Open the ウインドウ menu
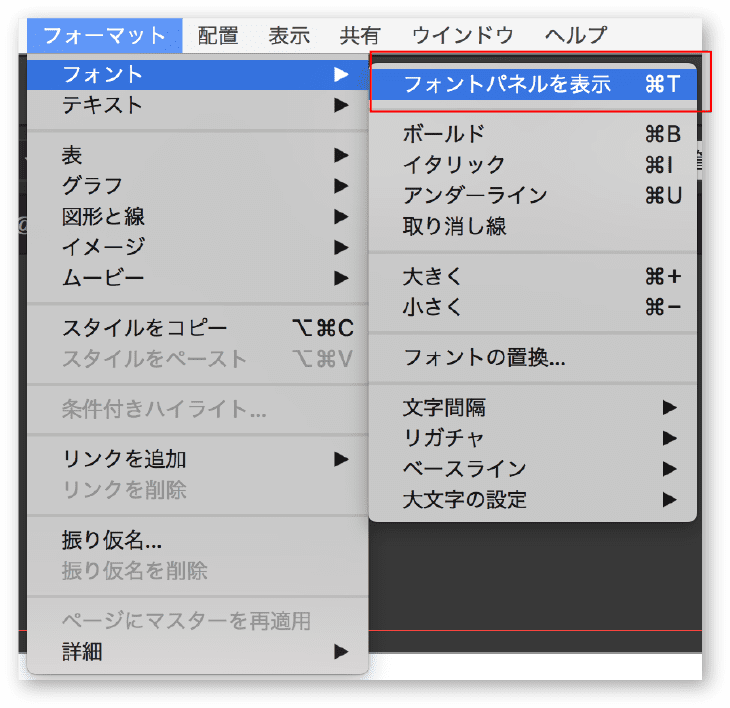Viewport: 730px width, 708px height. pyautogui.click(x=462, y=35)
